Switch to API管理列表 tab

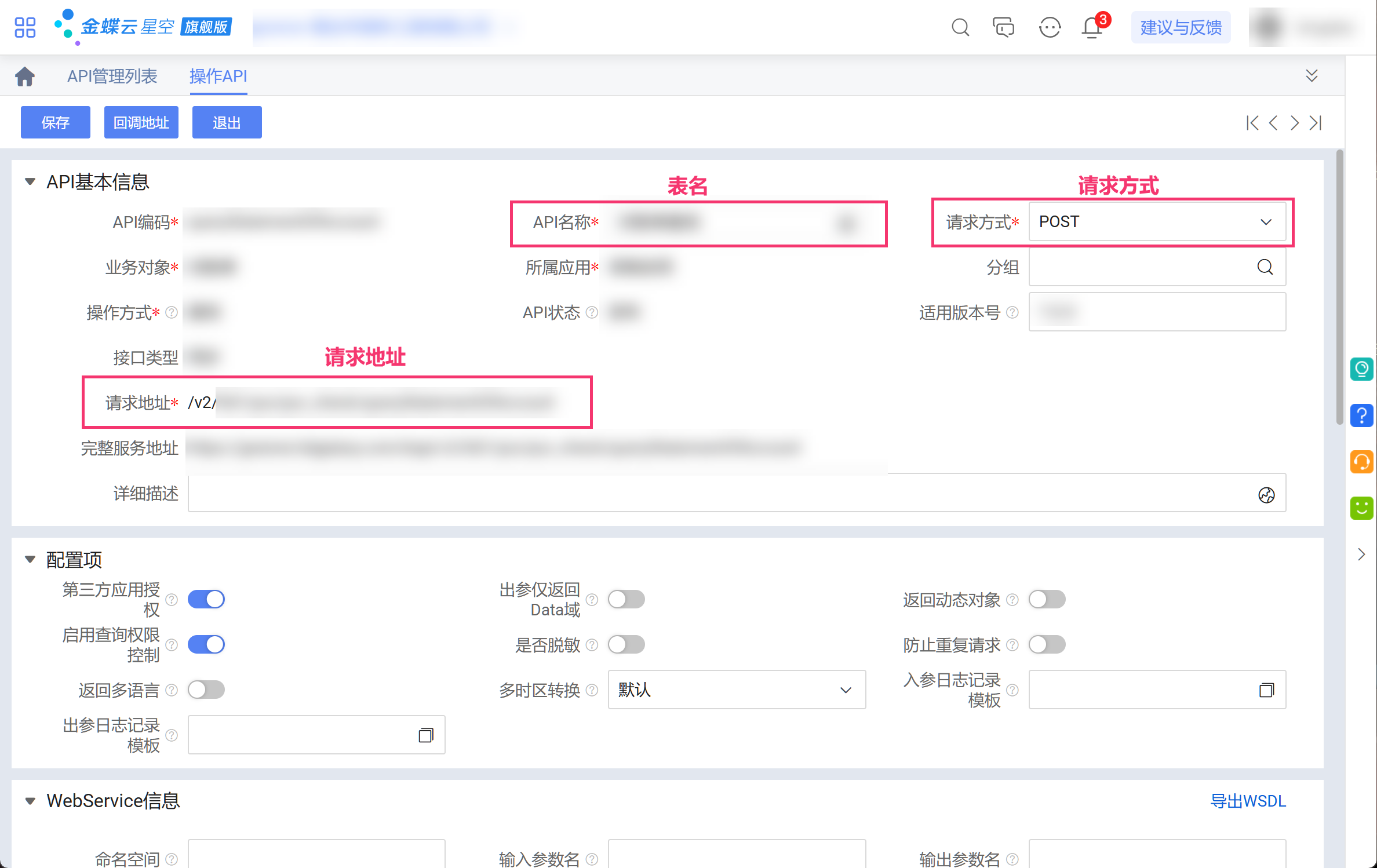[112, 76]
